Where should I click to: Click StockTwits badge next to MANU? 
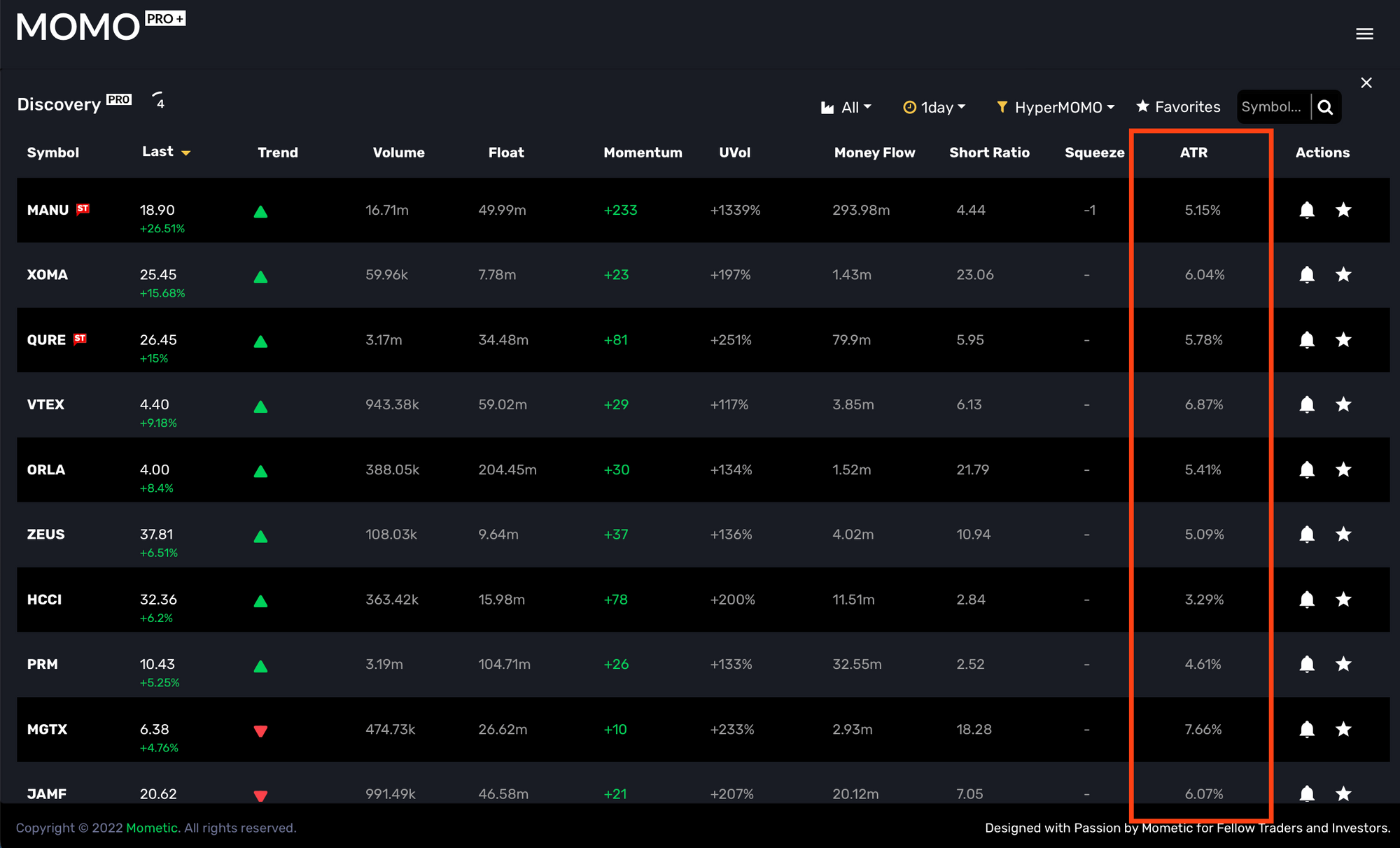tap(83, 209)
